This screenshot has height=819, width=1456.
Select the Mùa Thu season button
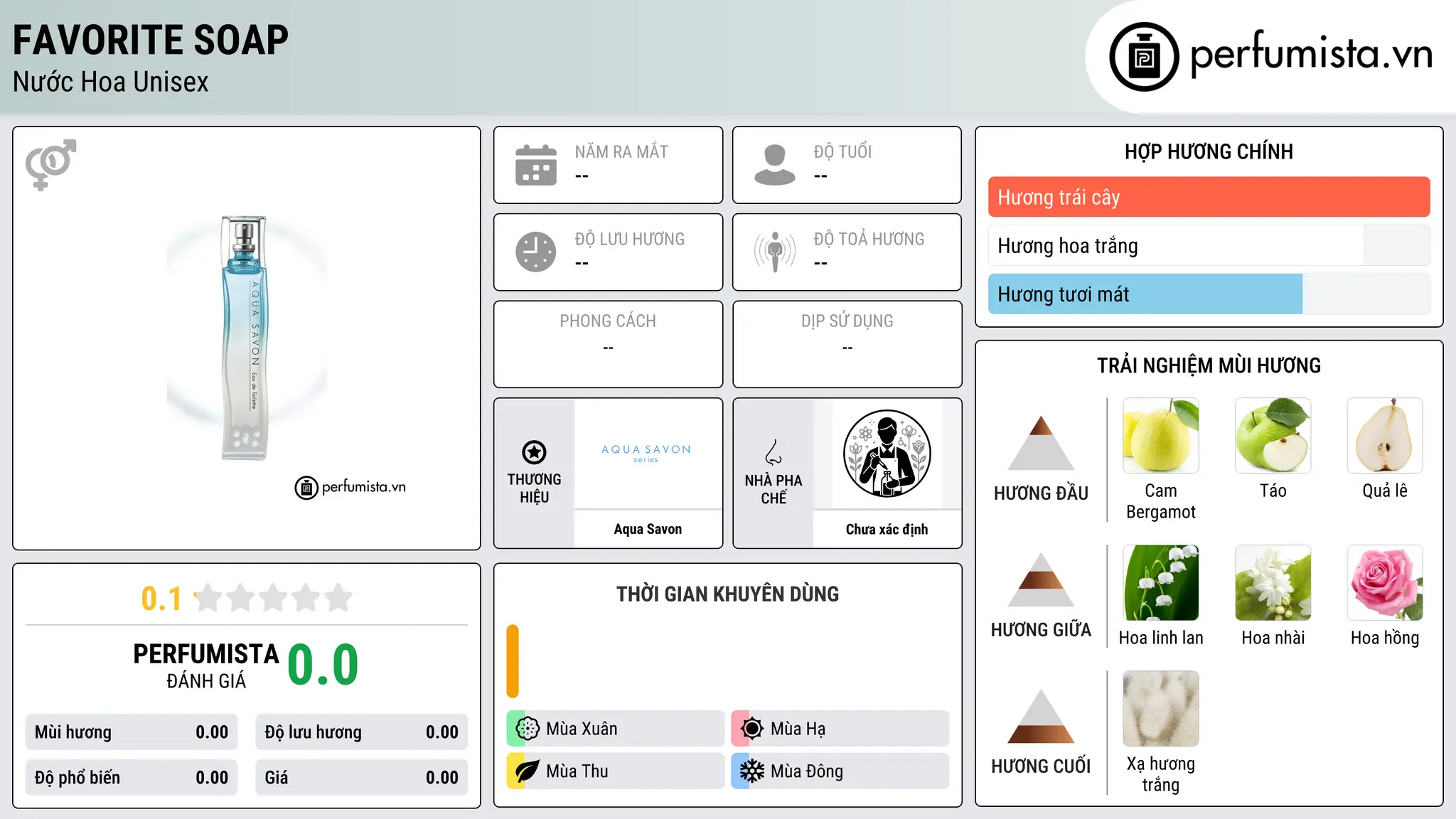(616, 771)
